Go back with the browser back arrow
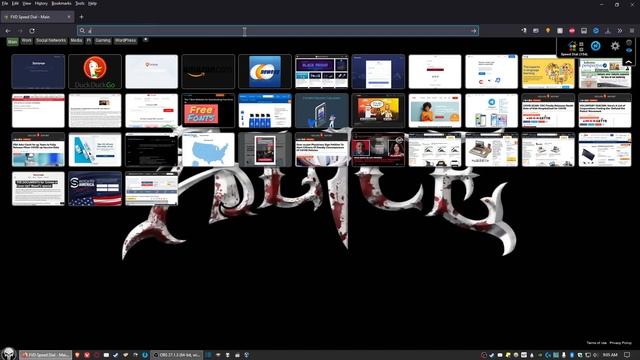This screenshot has width=640, height=360. tap(8, 31)
